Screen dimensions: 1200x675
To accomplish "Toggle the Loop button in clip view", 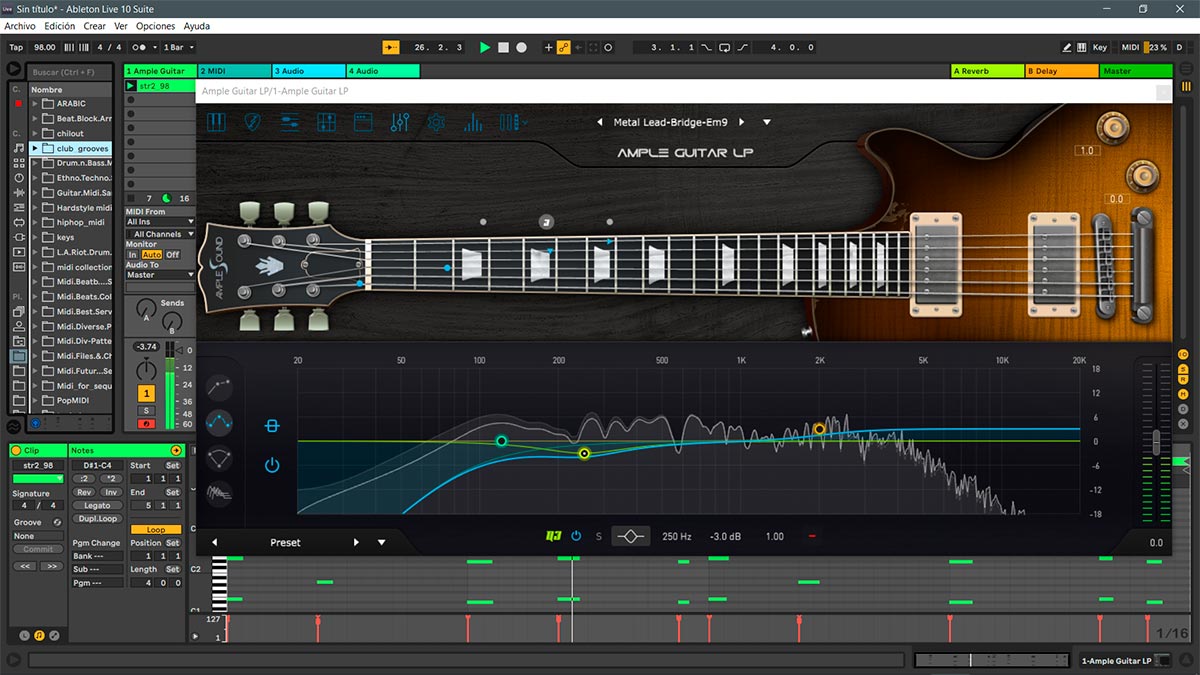I will click(156, 530).
